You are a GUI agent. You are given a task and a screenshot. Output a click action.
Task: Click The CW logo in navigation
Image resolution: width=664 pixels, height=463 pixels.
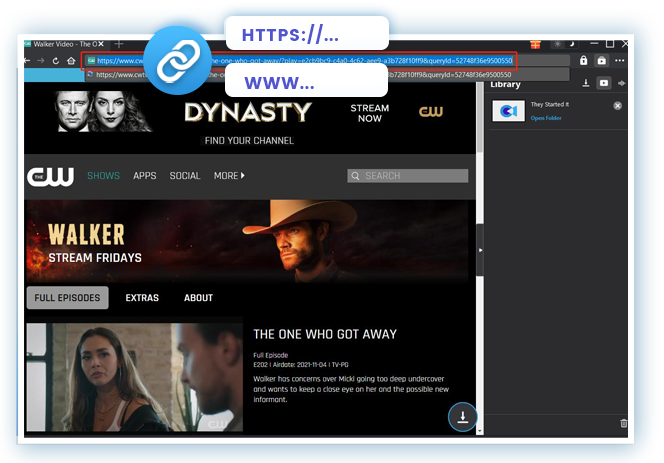(51, 176)
